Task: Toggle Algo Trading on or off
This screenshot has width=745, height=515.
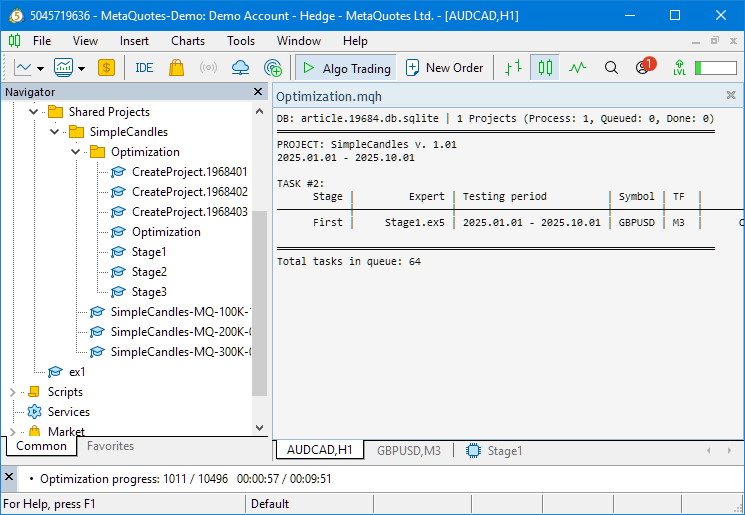Action: pos(346,68)
